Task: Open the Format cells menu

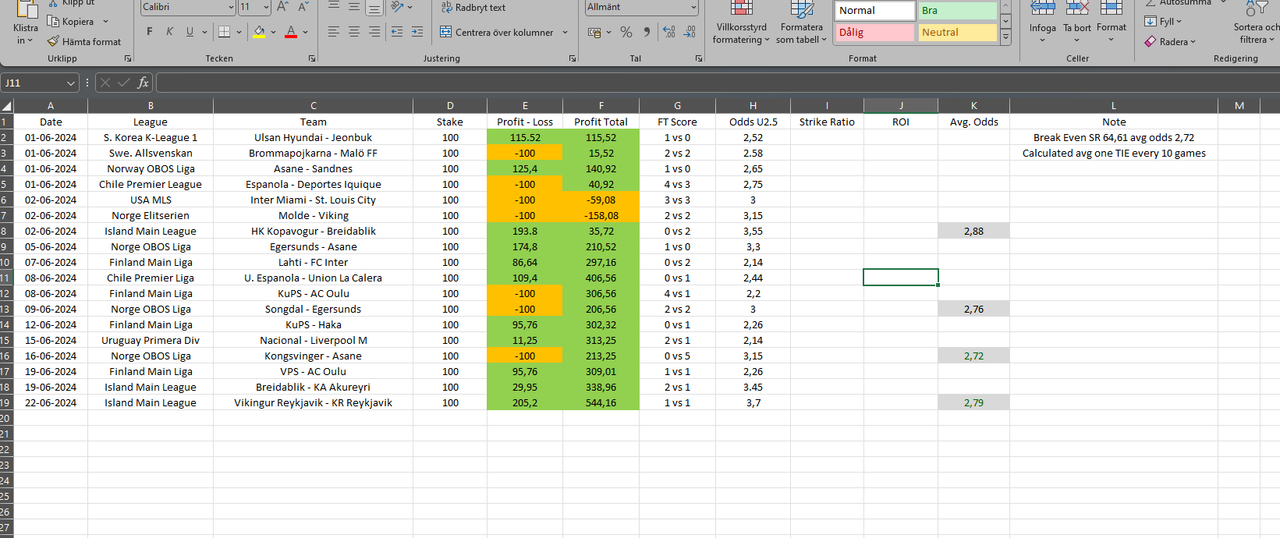Action: tap(1111, 23)
